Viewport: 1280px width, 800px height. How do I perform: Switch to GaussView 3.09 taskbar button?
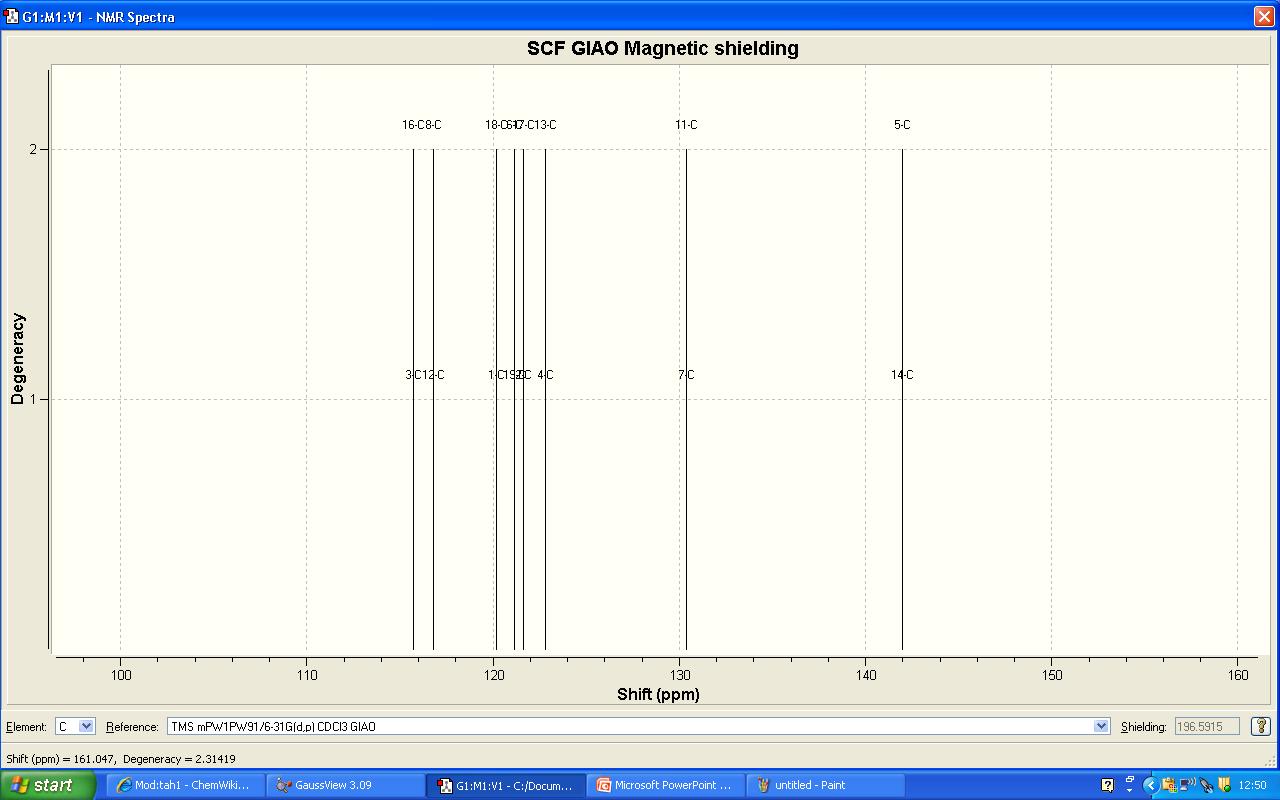[344, 785]
